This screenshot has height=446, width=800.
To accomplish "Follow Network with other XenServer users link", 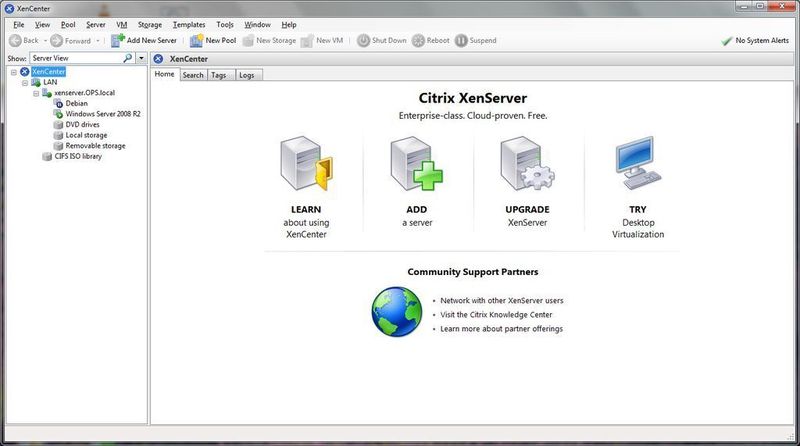I will point(502,301).
